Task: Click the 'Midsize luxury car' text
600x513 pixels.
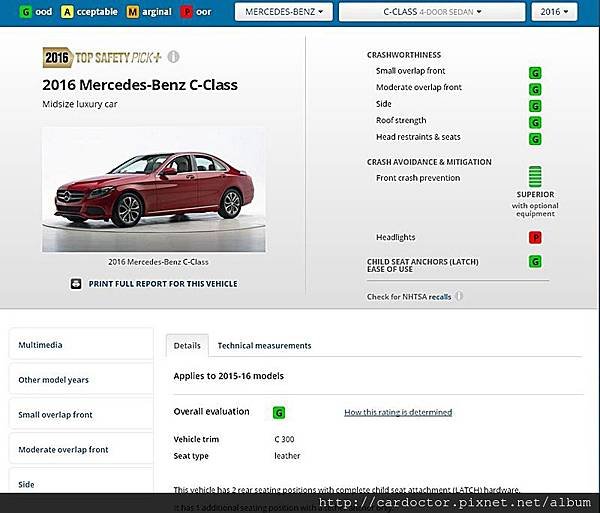Action: (x=80, y=104)
